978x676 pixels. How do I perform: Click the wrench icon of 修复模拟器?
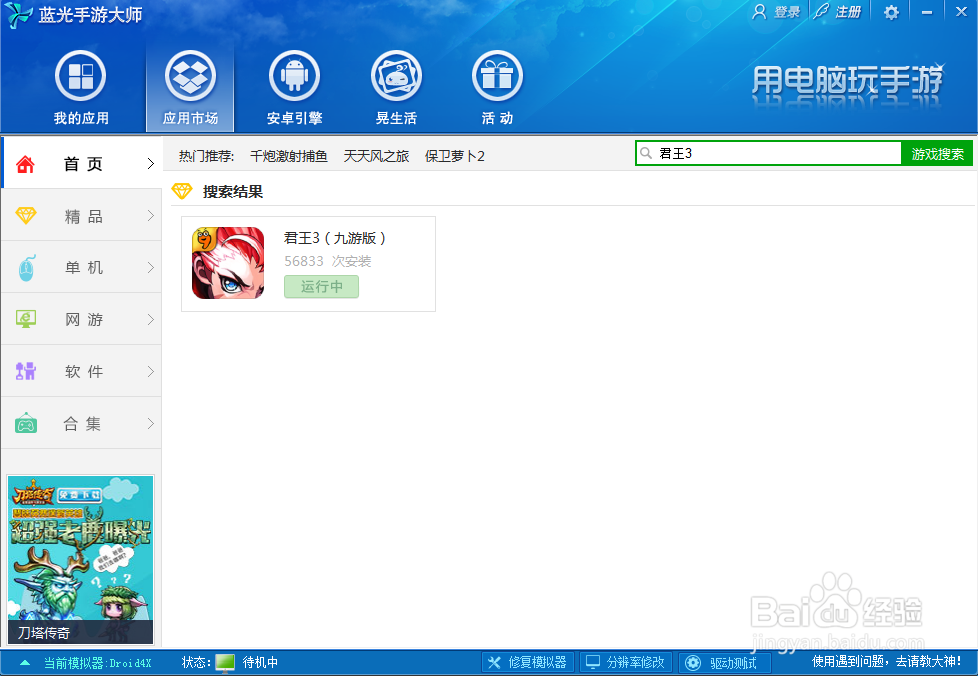pyautogui.click(x=494, y=662)
